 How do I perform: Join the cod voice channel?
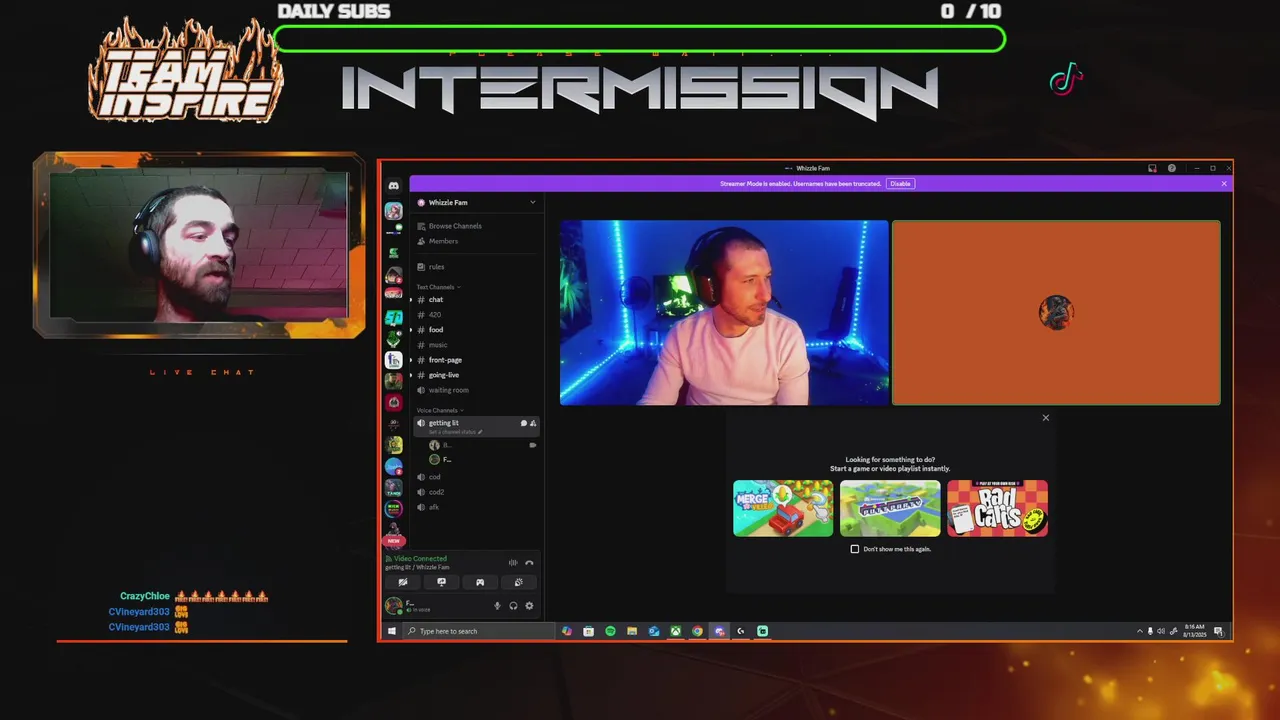click(476, 477)
